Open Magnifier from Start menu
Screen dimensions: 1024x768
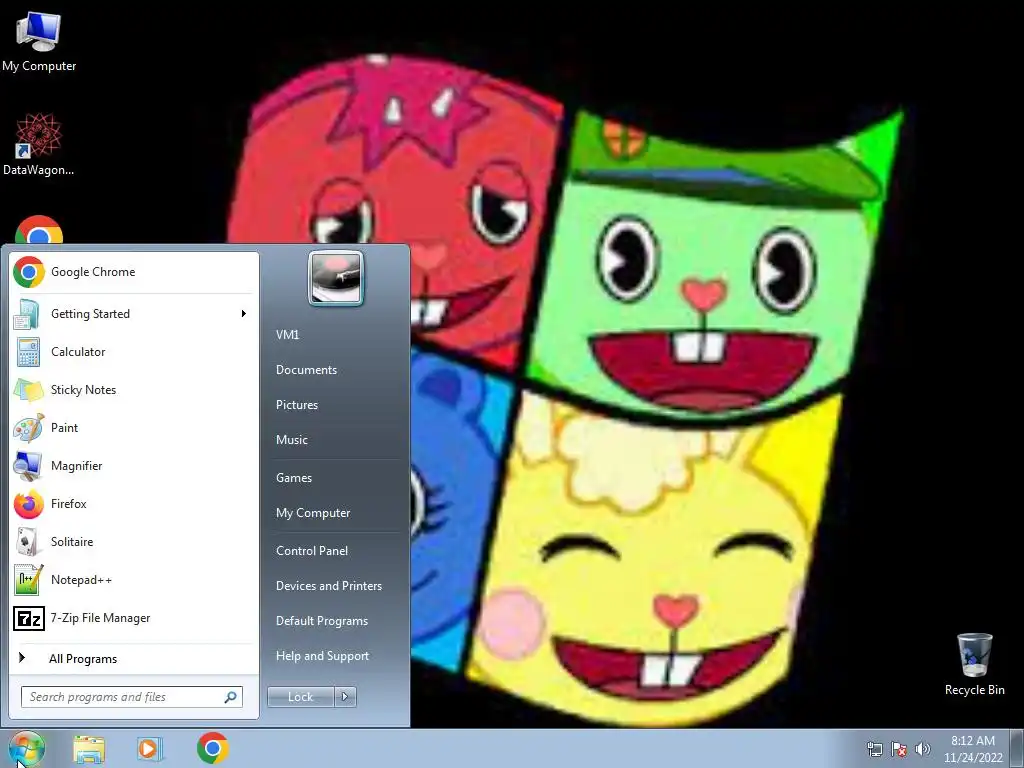133,466
